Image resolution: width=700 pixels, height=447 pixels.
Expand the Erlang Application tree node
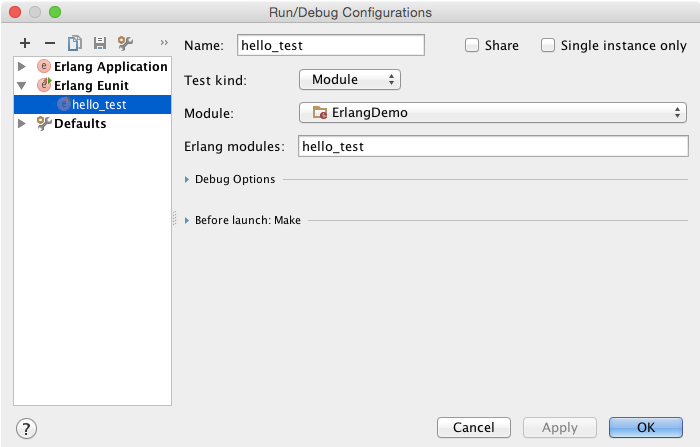click(21, 66)
